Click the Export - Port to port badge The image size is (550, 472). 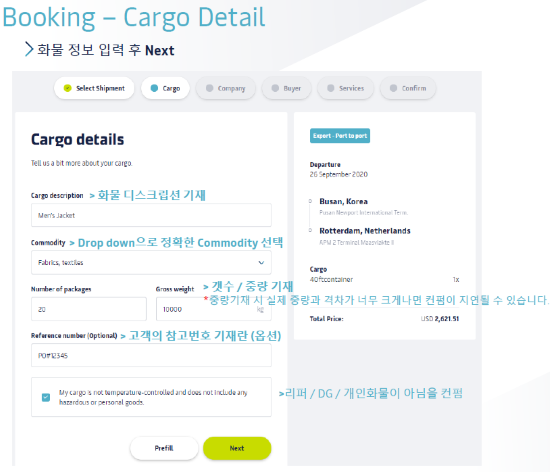[x=340, y=136]
